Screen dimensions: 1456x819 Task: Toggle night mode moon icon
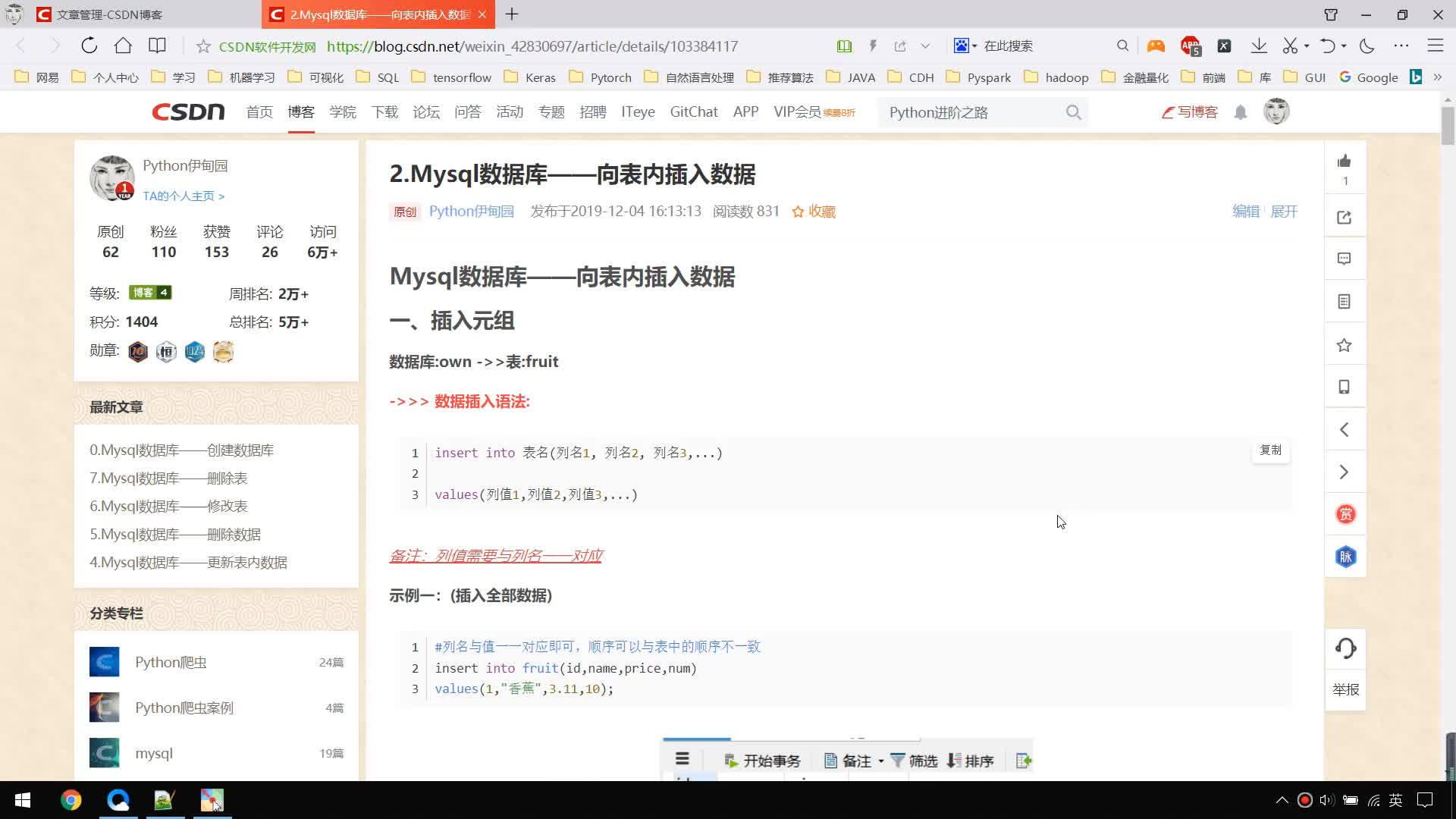(x=1367, y=45)
